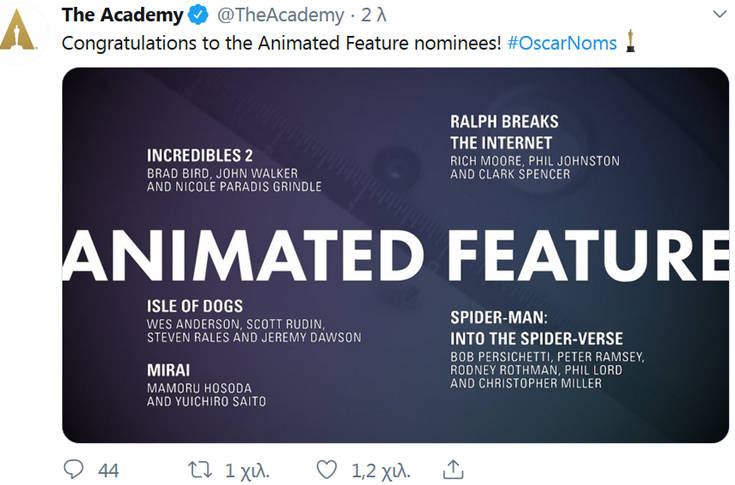Click the Oscar statuette emoji
The width and height of the screenshot is (735, 485).
630,41
